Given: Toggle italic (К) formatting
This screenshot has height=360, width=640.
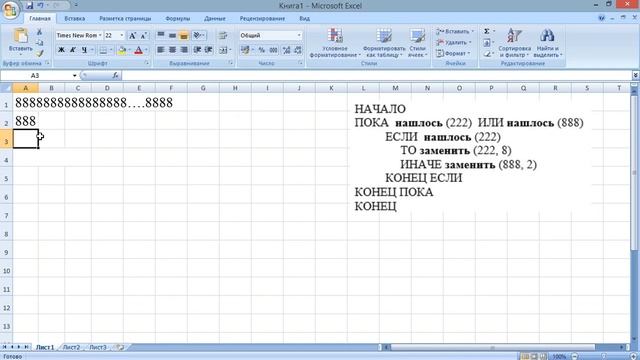Looking at the screenshot, I should coord(73,50).
